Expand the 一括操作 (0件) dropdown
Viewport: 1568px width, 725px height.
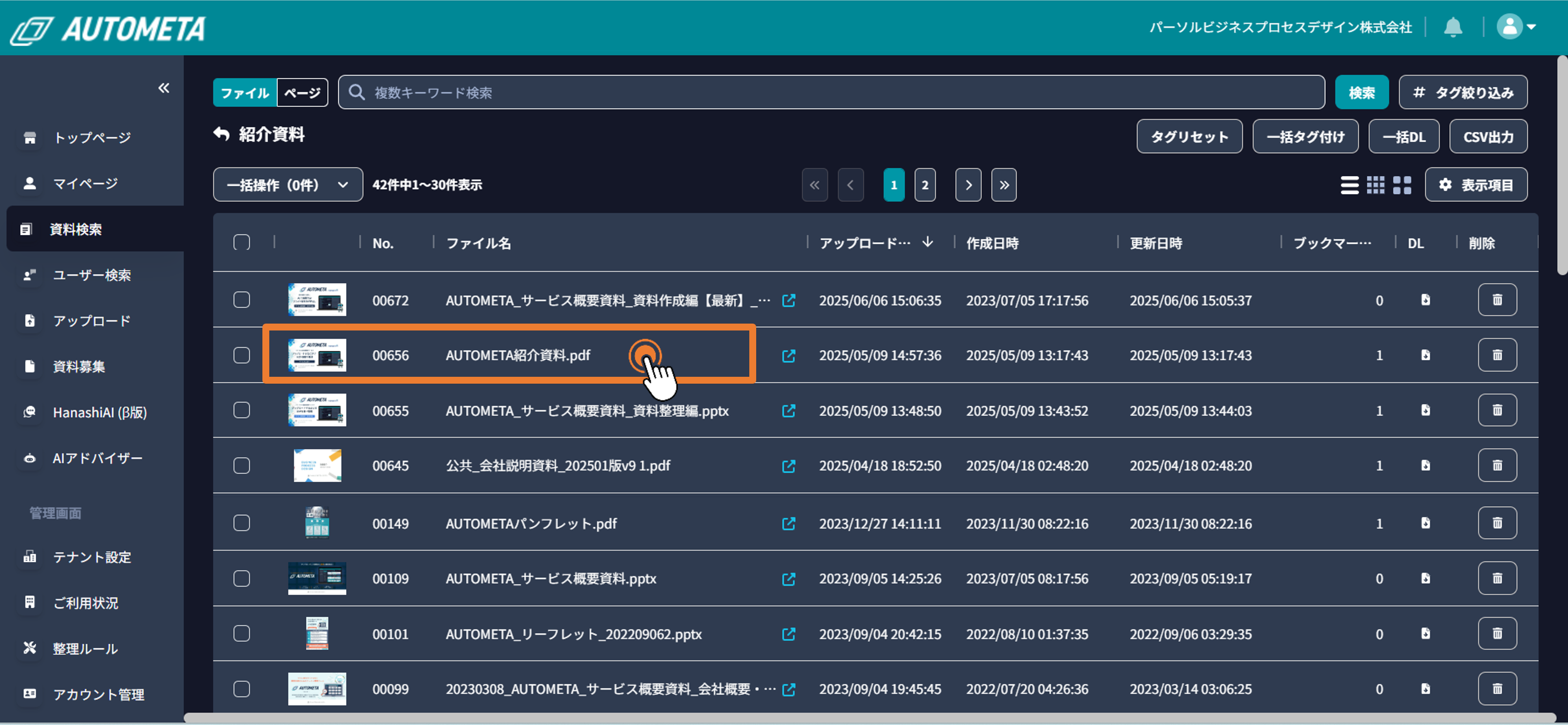coord(288,185)
